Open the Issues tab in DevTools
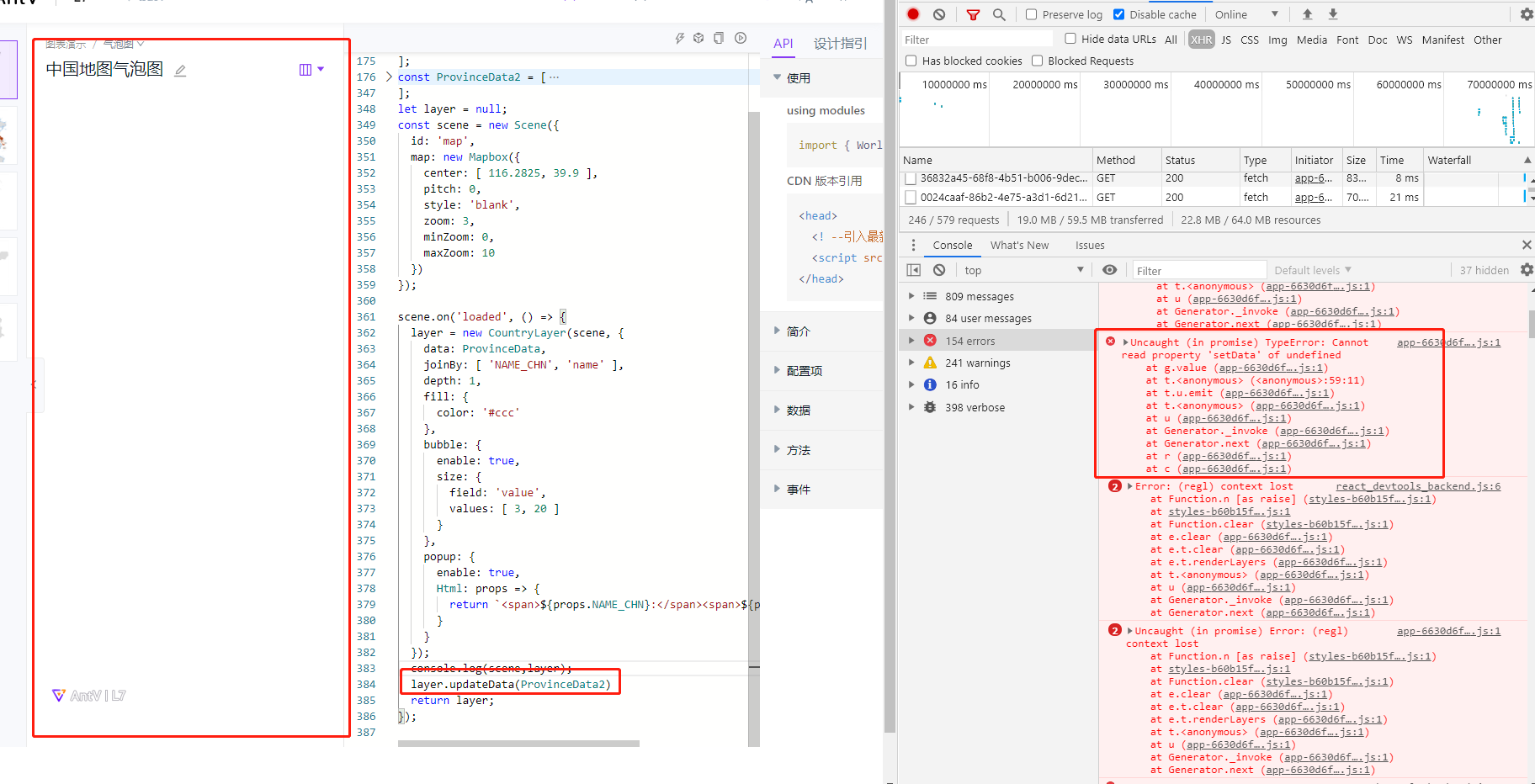 pyautogui.click(x=1090, y=245)
